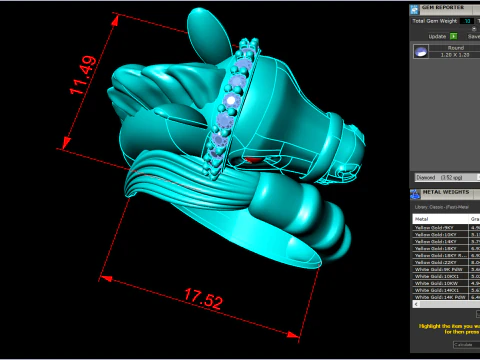Open the Diamond (3.52 spg) material dropdown
This screenshot has height=360, width=480.
(x=447, y=177)
